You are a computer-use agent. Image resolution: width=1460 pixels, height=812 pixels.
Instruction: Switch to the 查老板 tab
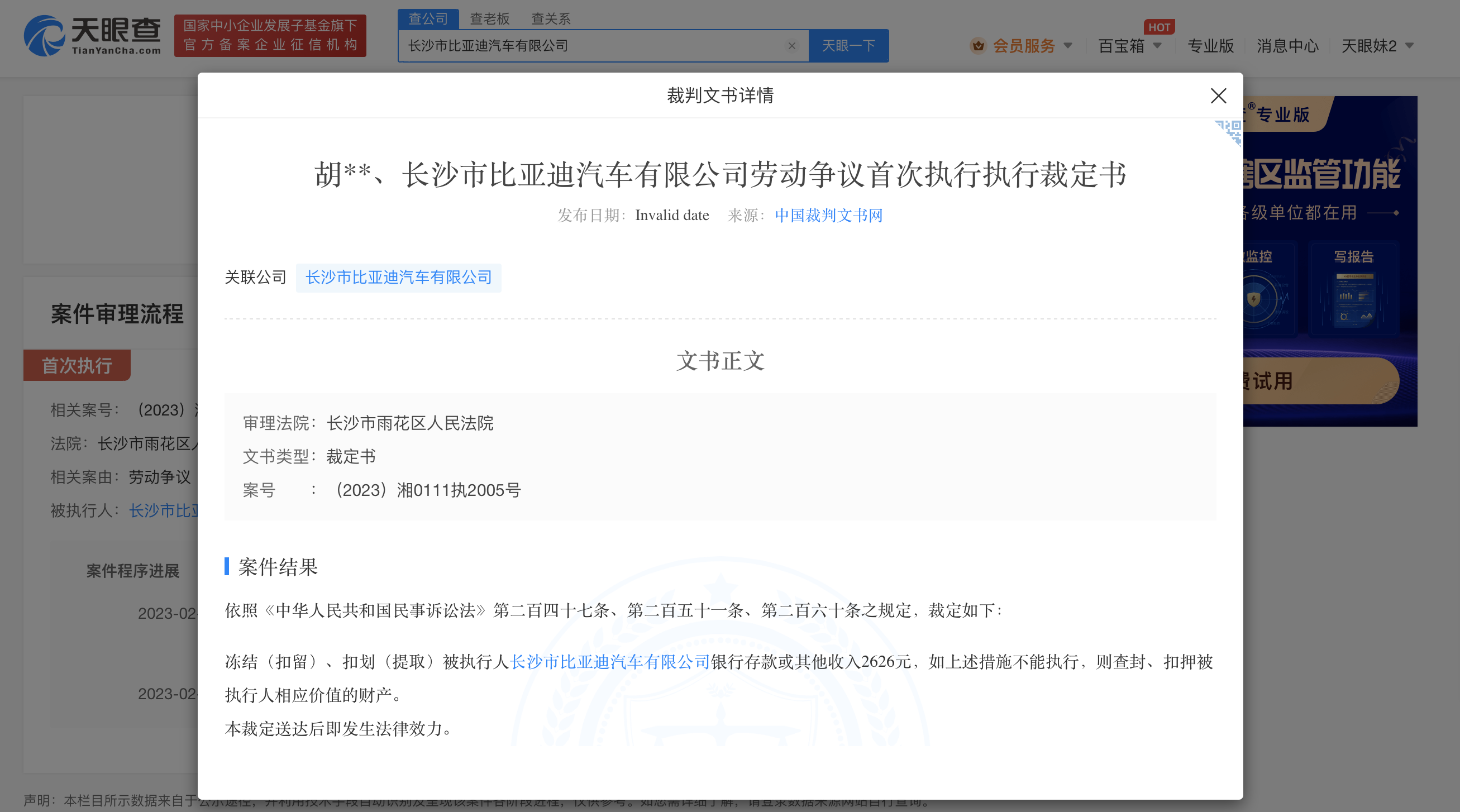coord(490,18)
